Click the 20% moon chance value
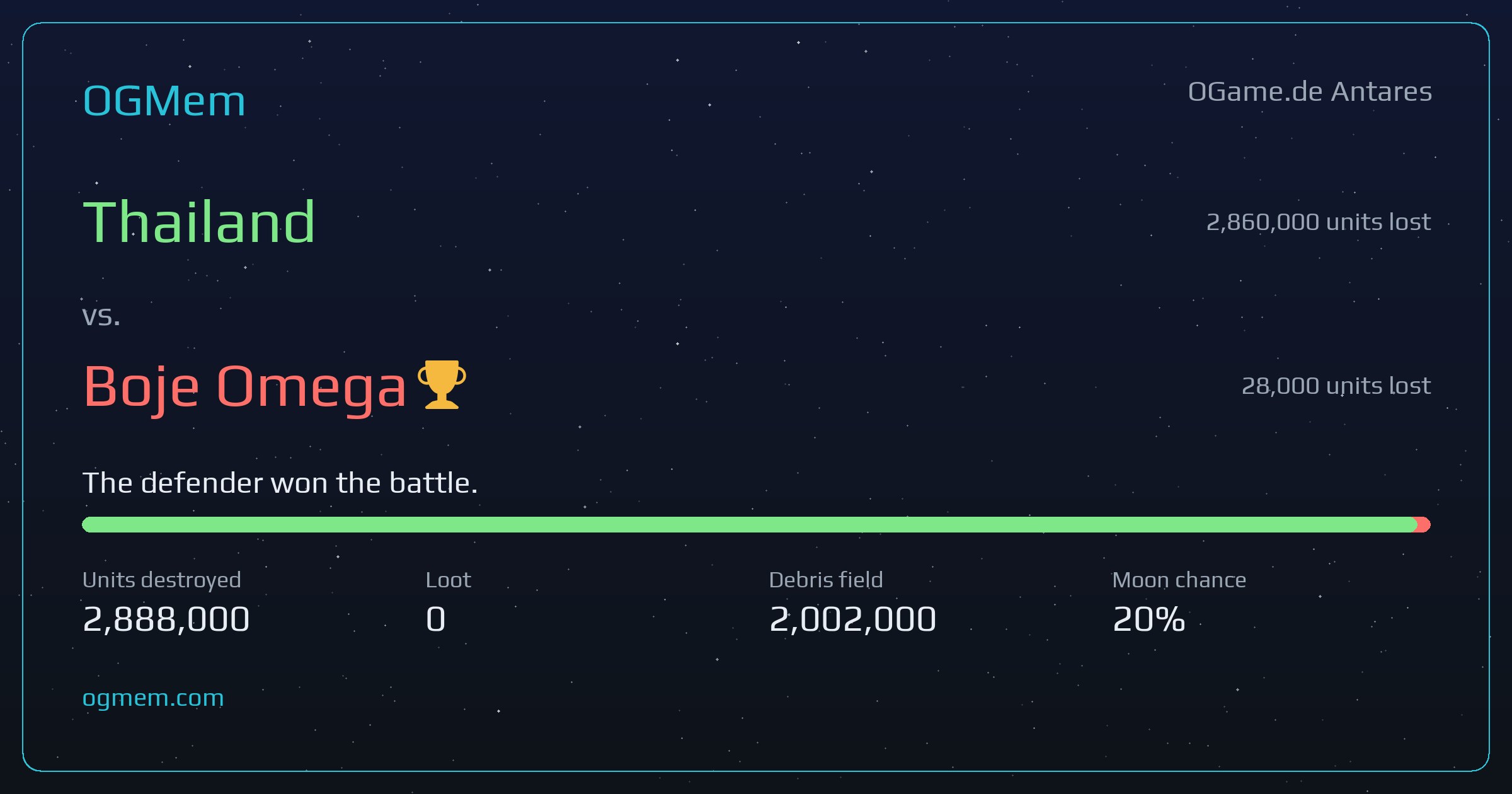Image resolution: width=1512 pixels, height=794 pixels. point(1148,619)
